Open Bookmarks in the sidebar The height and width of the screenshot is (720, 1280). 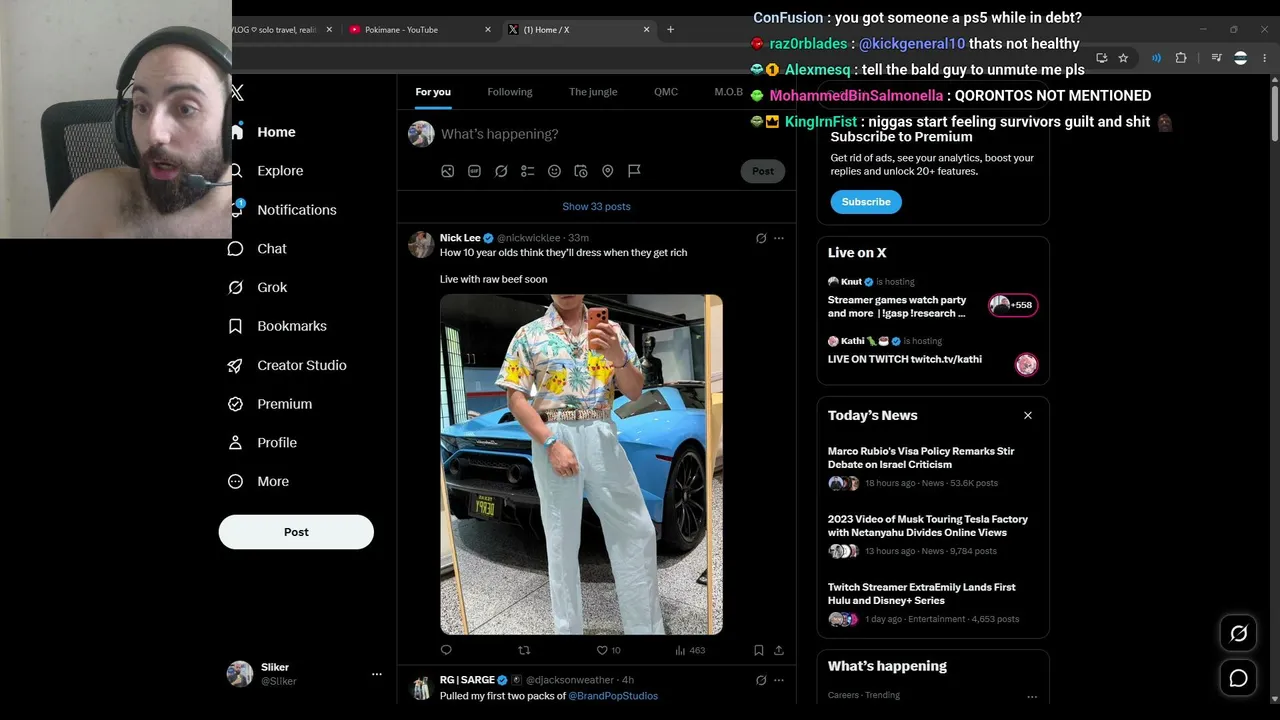tap(278, 326)
